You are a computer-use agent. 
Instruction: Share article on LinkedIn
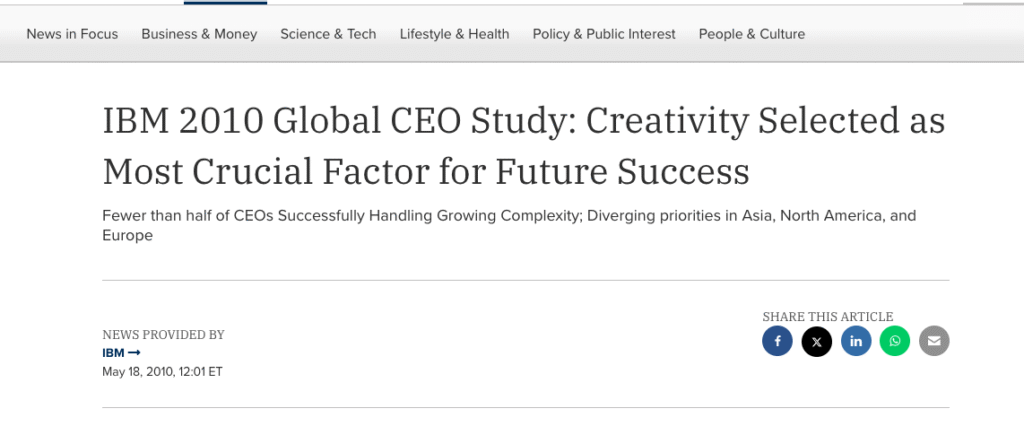[856, 341]
